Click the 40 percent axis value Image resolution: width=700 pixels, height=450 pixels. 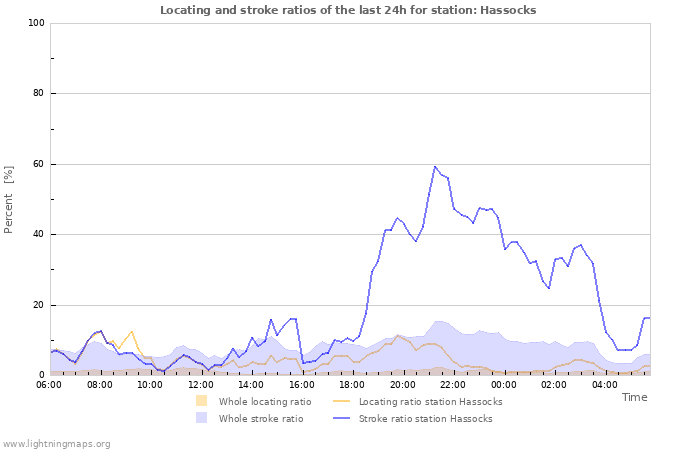pyautogui.click(x=39, y=234)
